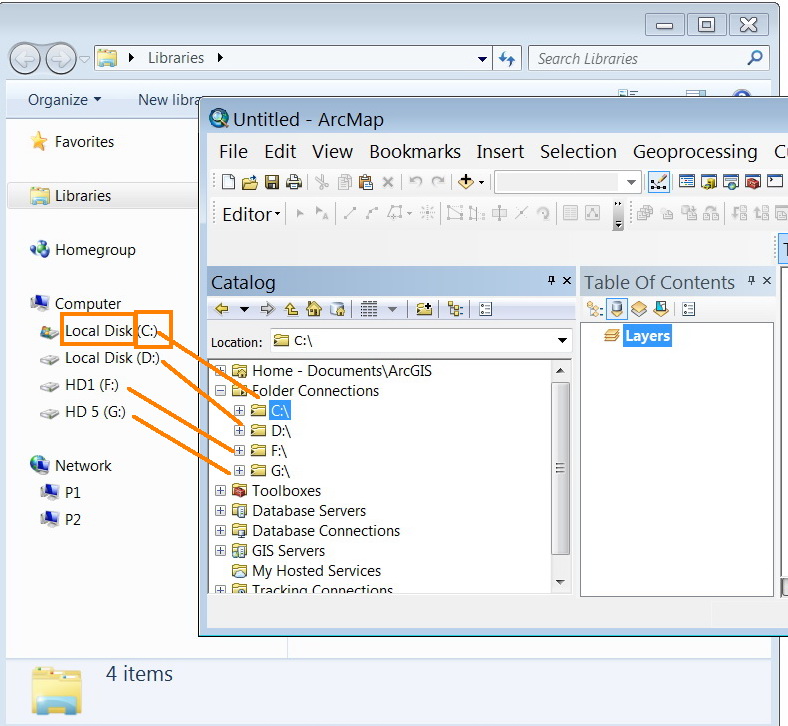Click the Catalog tree scrollbar down arrow
The width and height of the screenshot is (788, 726).
tap(560, 582)
